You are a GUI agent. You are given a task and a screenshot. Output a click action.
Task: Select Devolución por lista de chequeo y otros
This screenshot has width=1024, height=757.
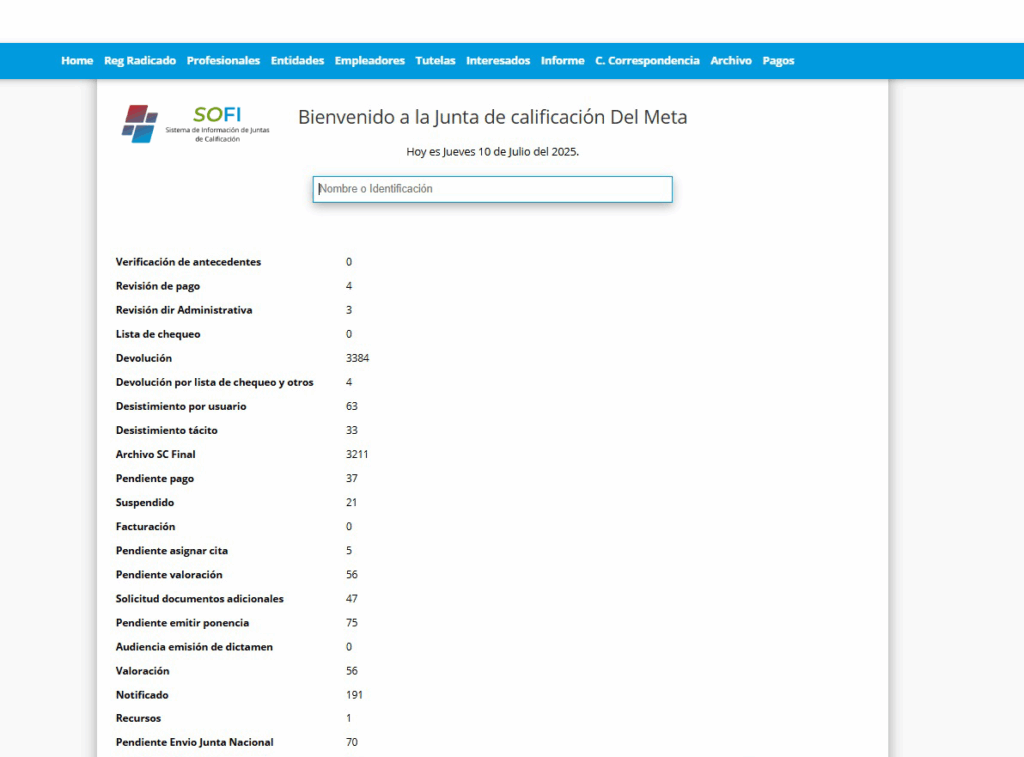215,382
